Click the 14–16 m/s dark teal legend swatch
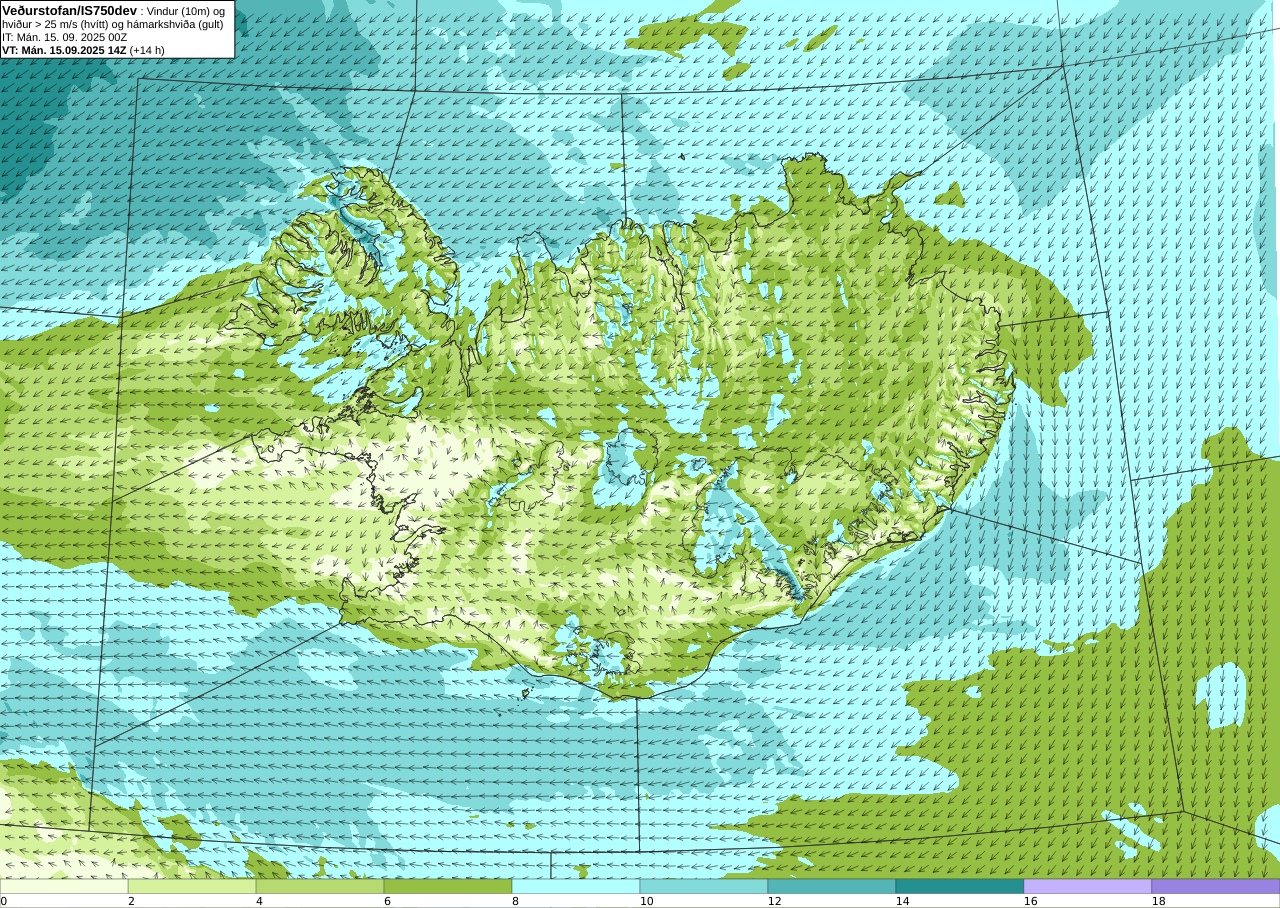 pyautogui.click(x=960, y=886)
